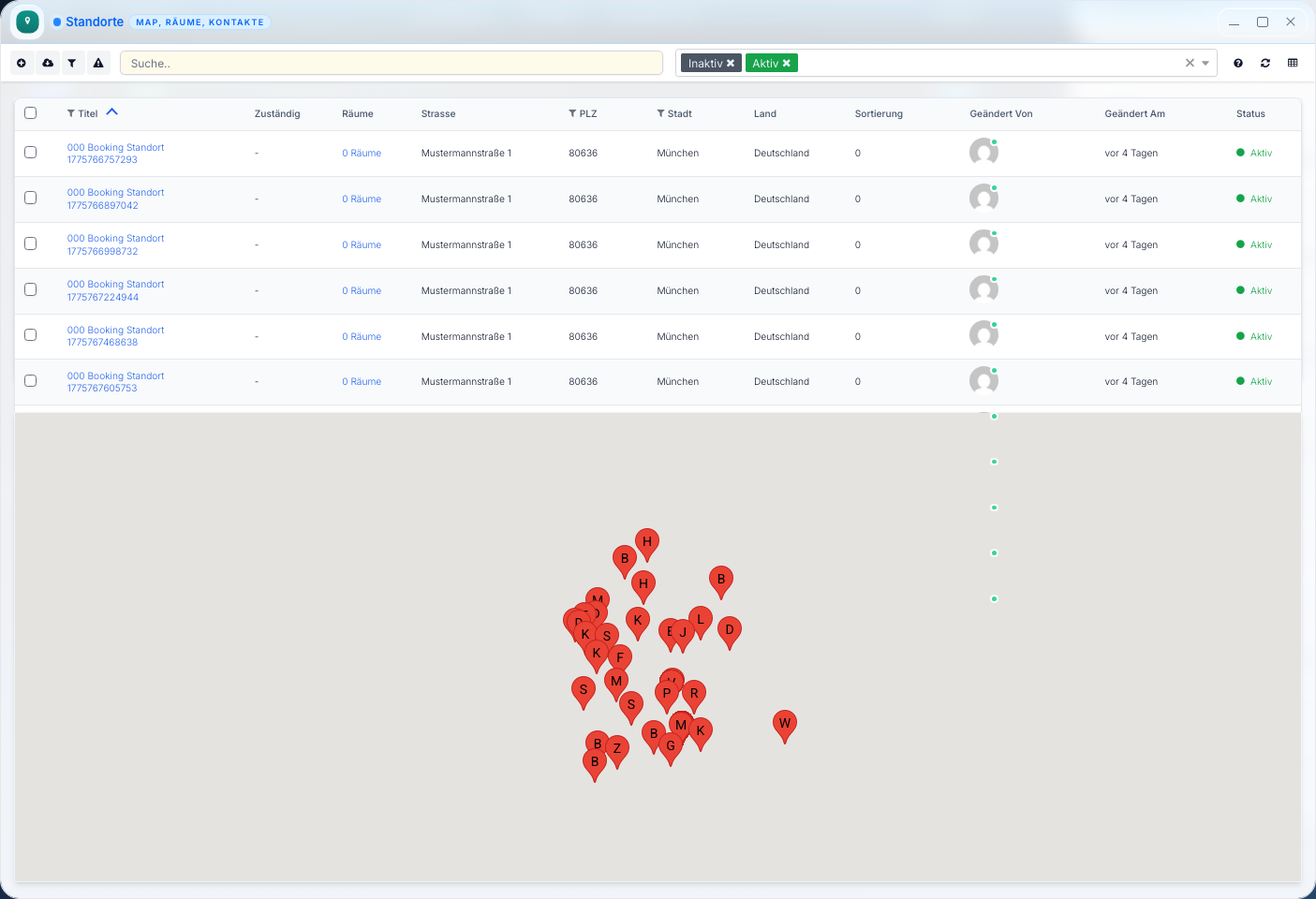Focus the Suche search field
This screenshot has height=899, width=1316.
392,63
